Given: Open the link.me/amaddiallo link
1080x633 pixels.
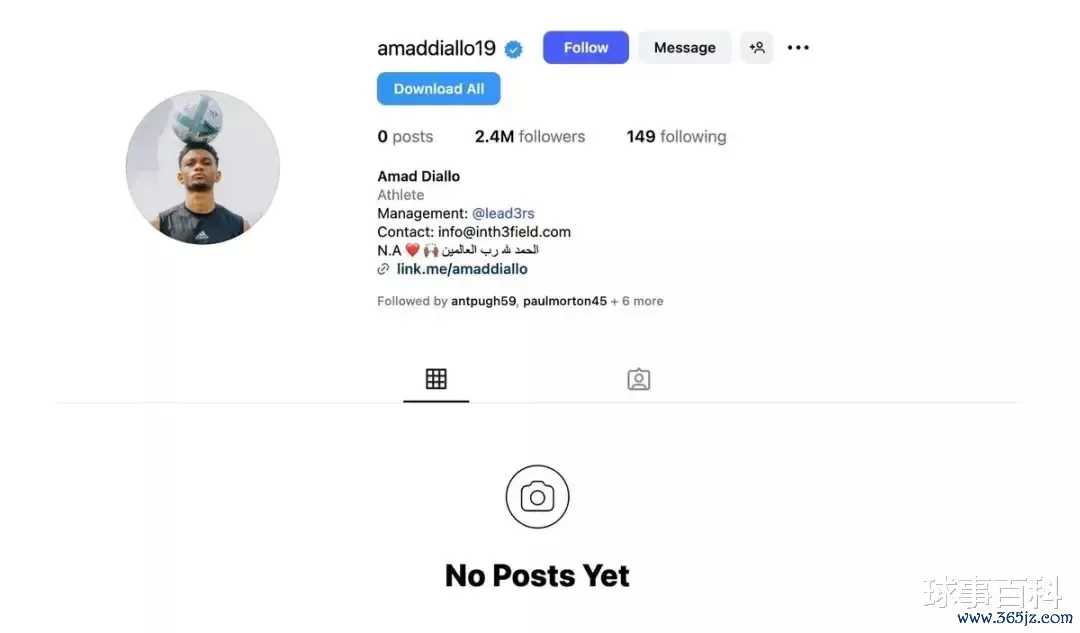Looking at the screenshot, I should coord(462,269).
